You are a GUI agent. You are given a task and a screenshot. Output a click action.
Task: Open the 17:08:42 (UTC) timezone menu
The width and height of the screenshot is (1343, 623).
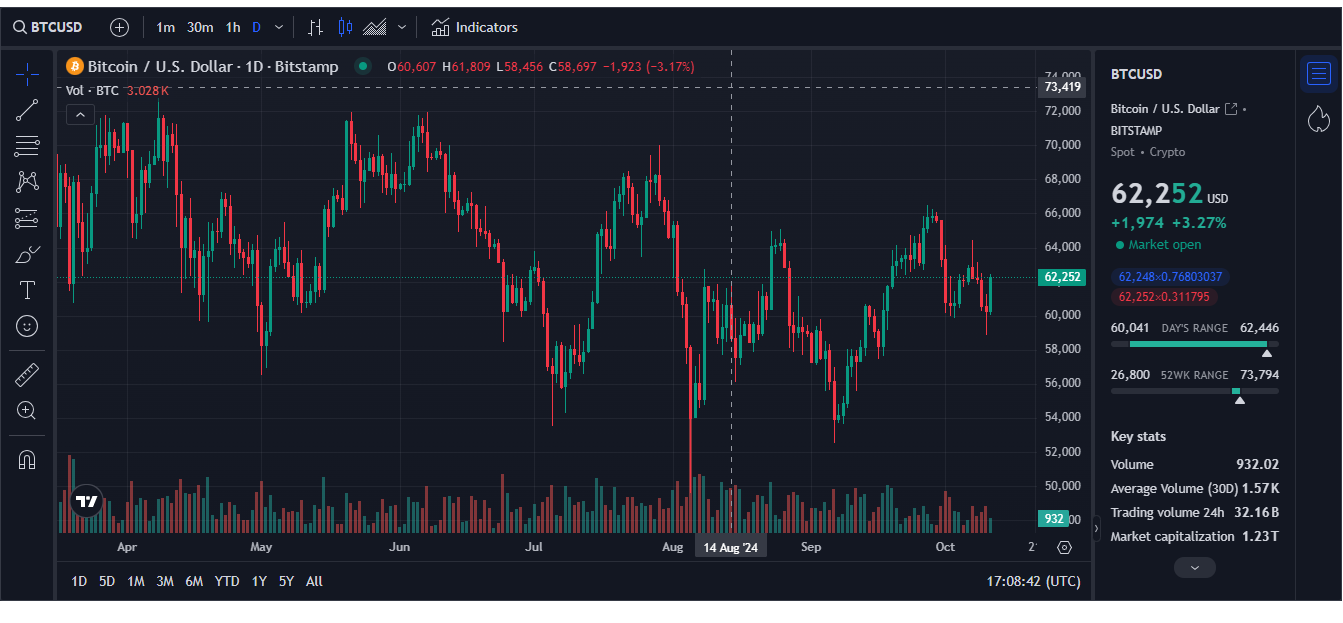pos(1033,581)
